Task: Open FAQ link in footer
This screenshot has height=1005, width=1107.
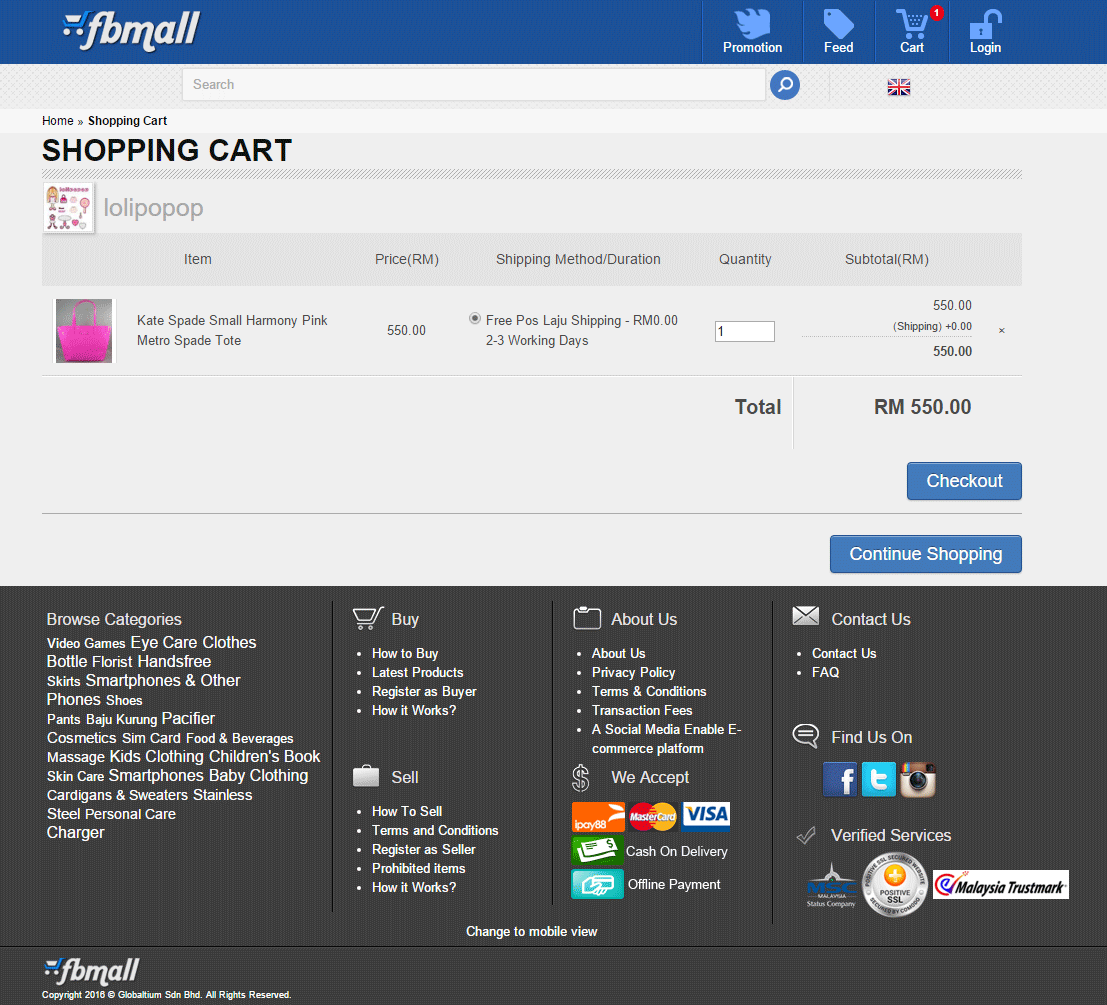Action: tap(825, 673)
